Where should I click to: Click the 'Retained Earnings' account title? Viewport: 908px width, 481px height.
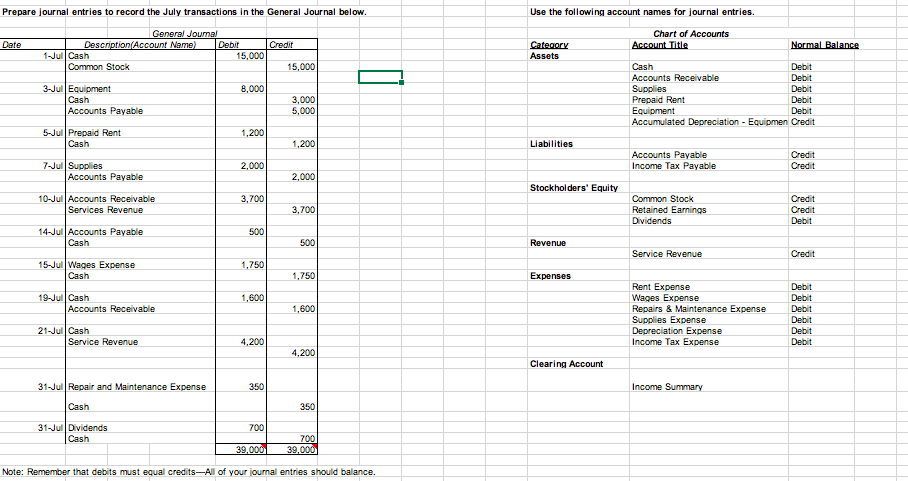(669, 210)
